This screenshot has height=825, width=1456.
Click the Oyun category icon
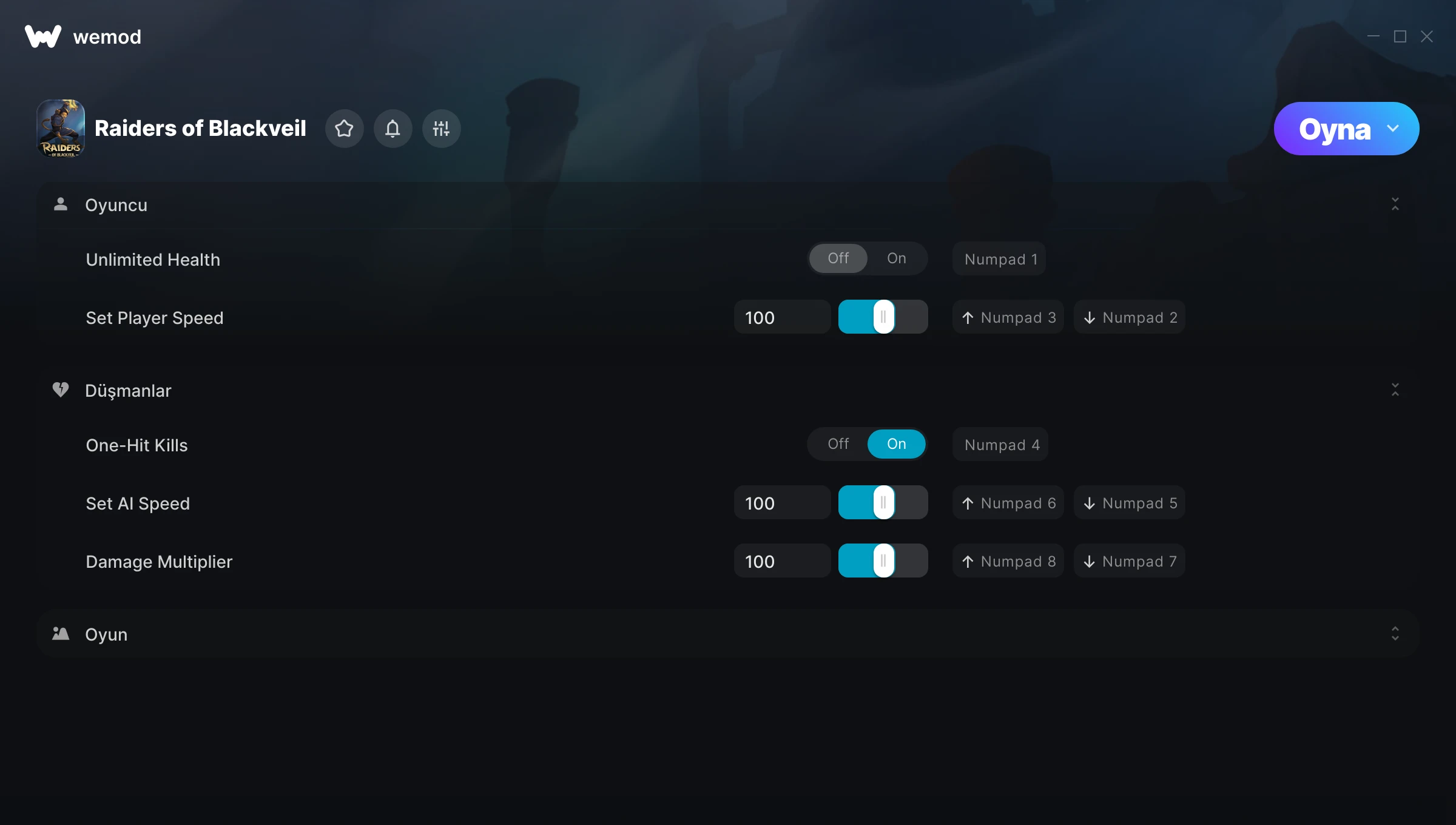[x=61, y=634]
